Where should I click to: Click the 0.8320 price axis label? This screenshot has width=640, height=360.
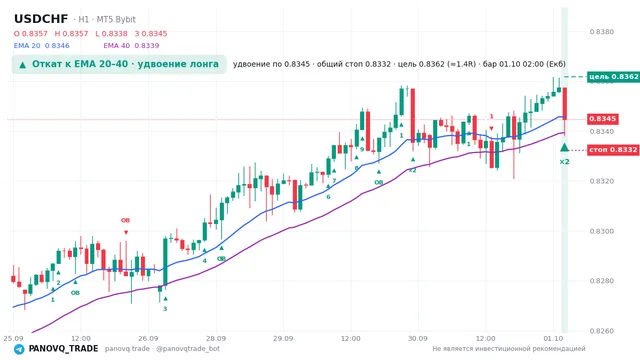coord(602,181)
